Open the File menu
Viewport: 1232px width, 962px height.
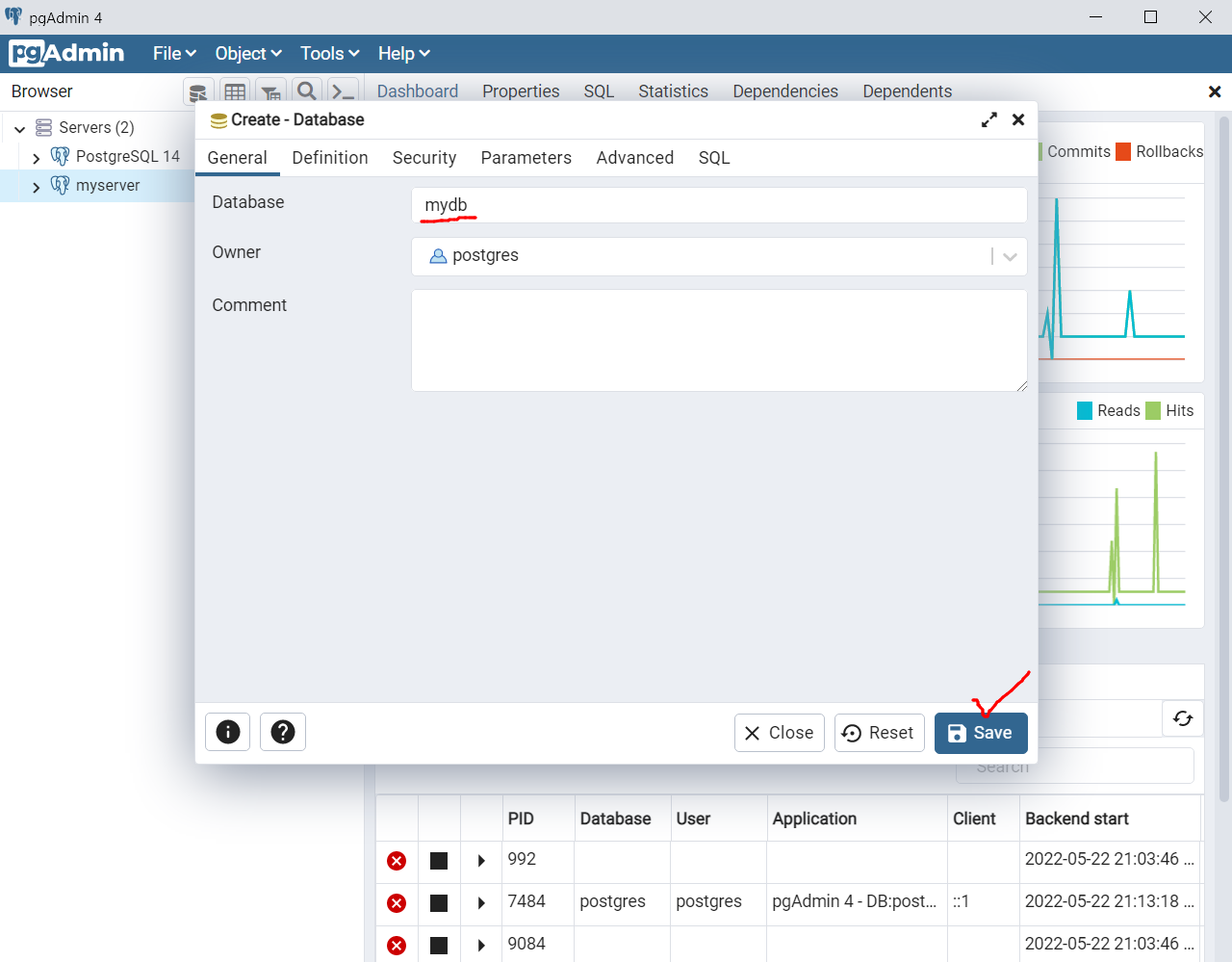tap(174, 54)
